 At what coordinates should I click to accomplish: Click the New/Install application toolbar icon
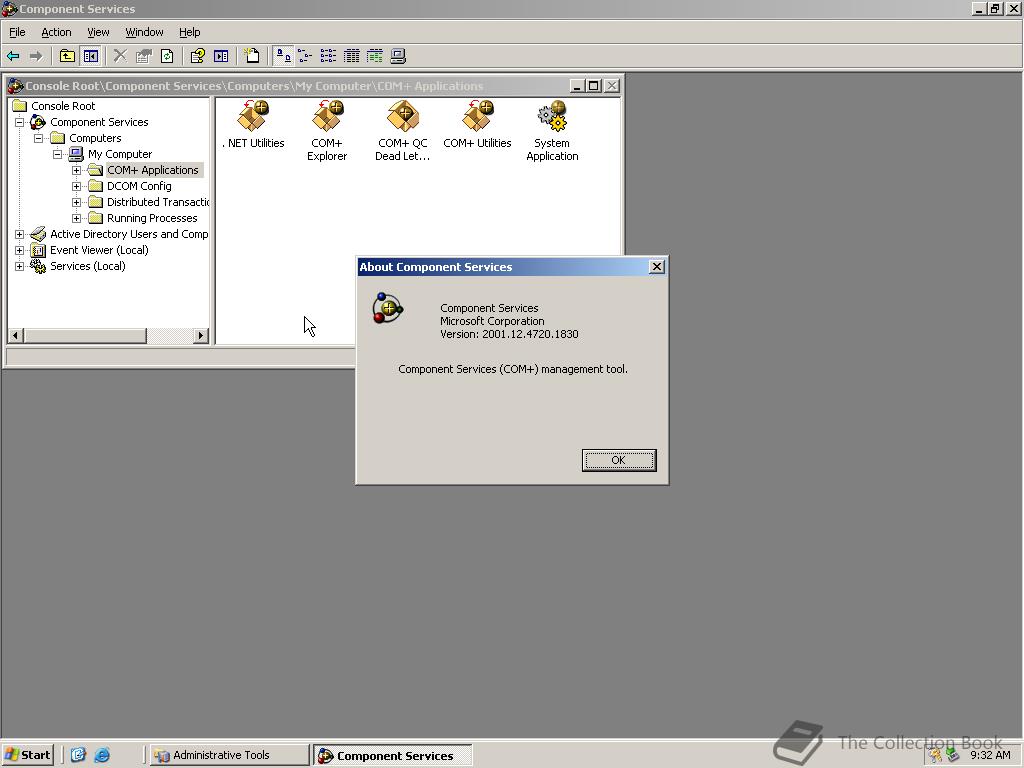(x=251, y=56)
